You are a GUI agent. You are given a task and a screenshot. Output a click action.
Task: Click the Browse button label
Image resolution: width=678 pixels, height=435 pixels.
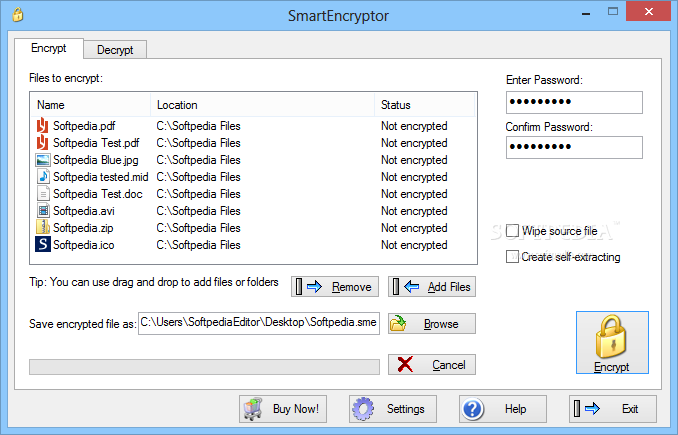pyautogui.click(x=441, y=324)
